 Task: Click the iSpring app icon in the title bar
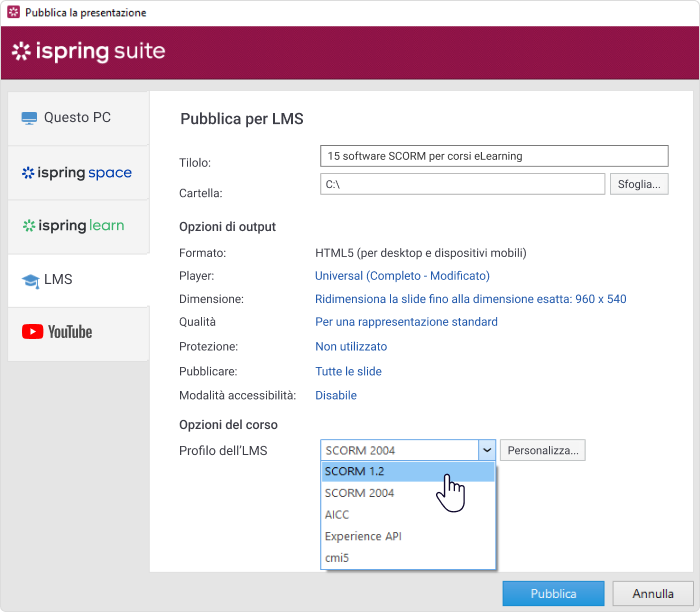(x=13, y=12)
